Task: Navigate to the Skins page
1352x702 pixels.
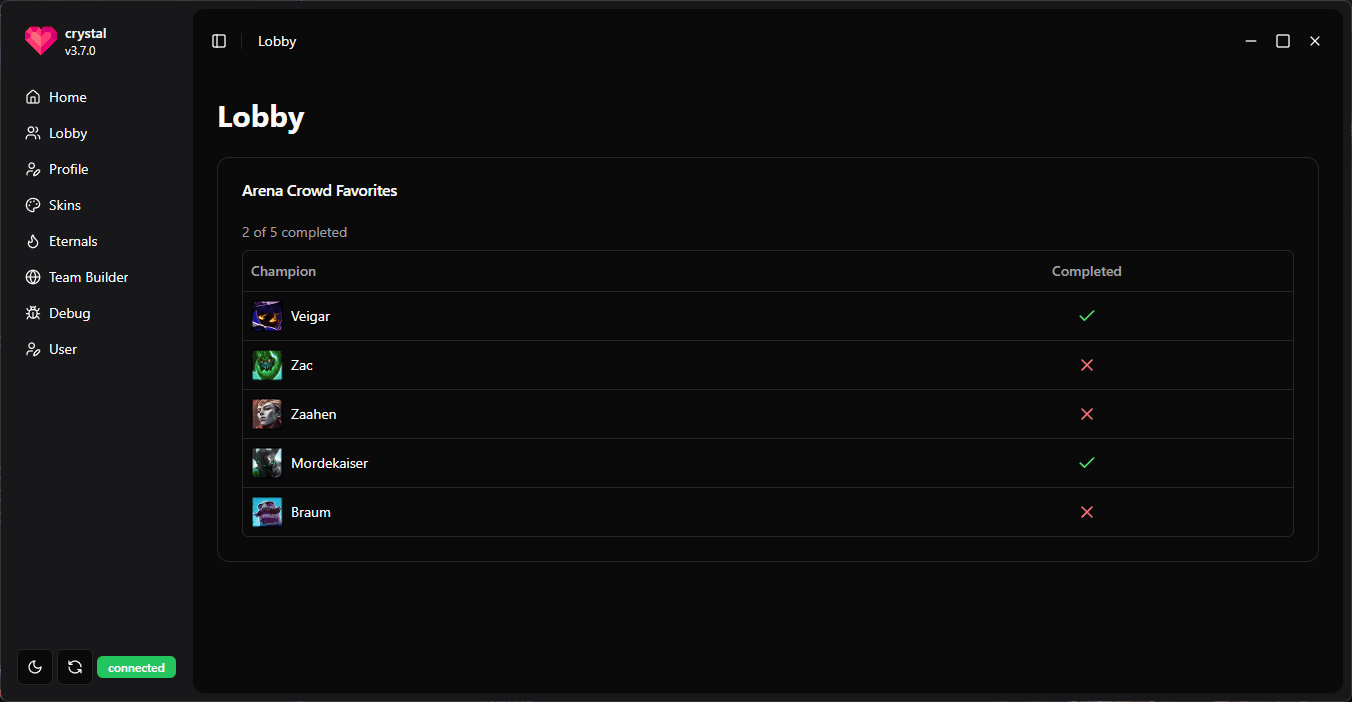Action: coord(65,205)
